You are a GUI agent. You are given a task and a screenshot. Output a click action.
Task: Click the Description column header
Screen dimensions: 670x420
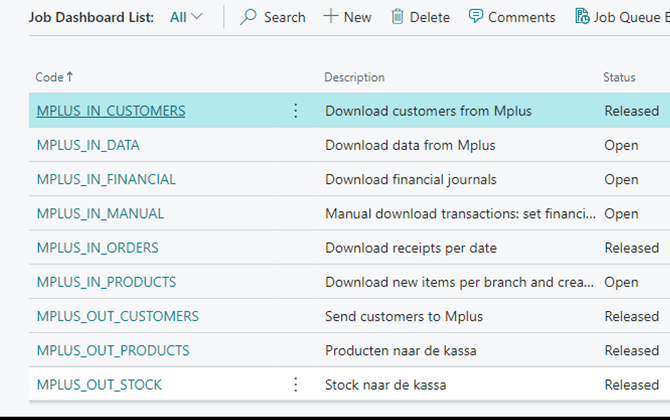point(354,77)
